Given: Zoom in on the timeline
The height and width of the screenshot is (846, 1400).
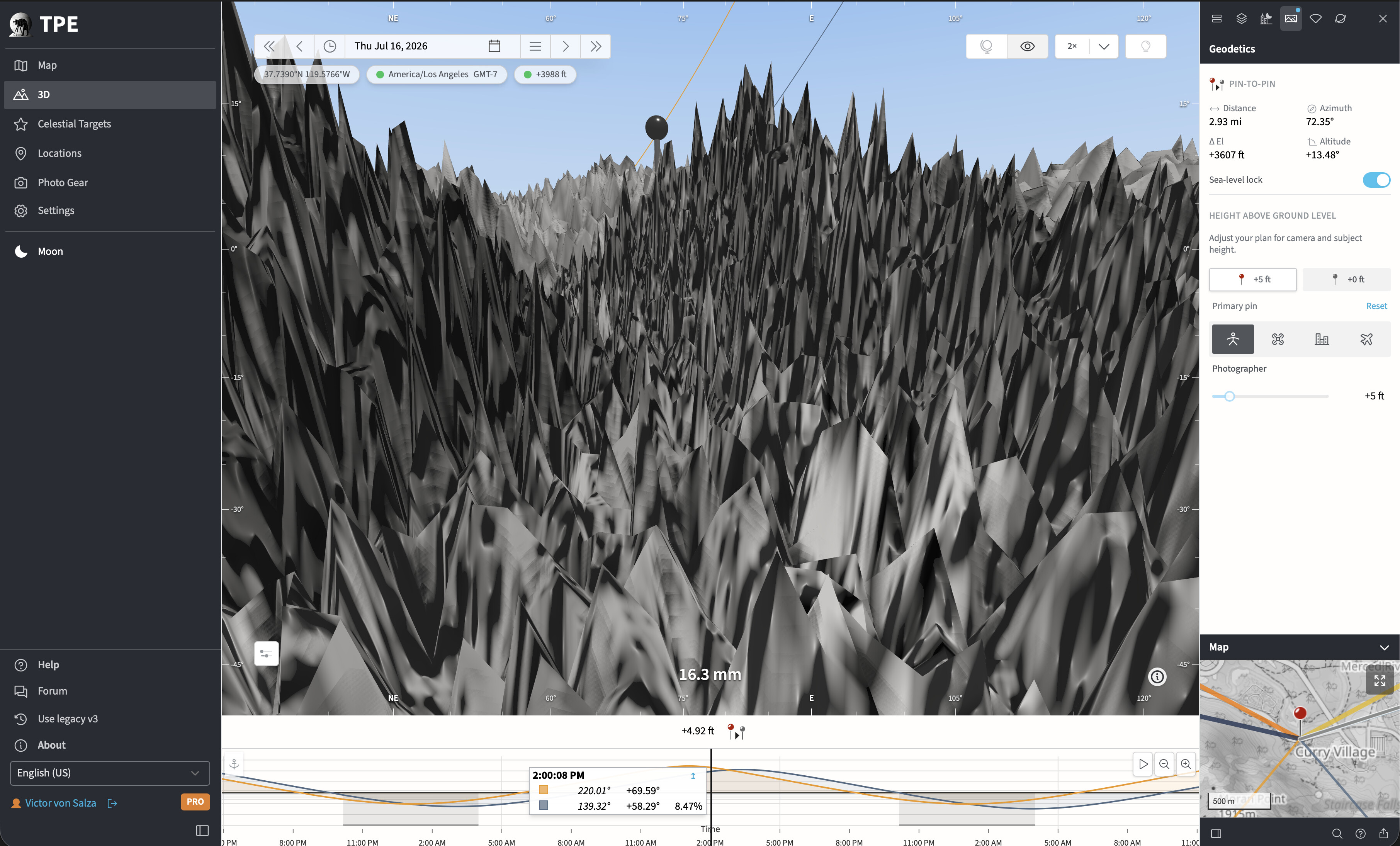Looking at the screenshot, I should pyautogui.click(x=1186, y=764).
